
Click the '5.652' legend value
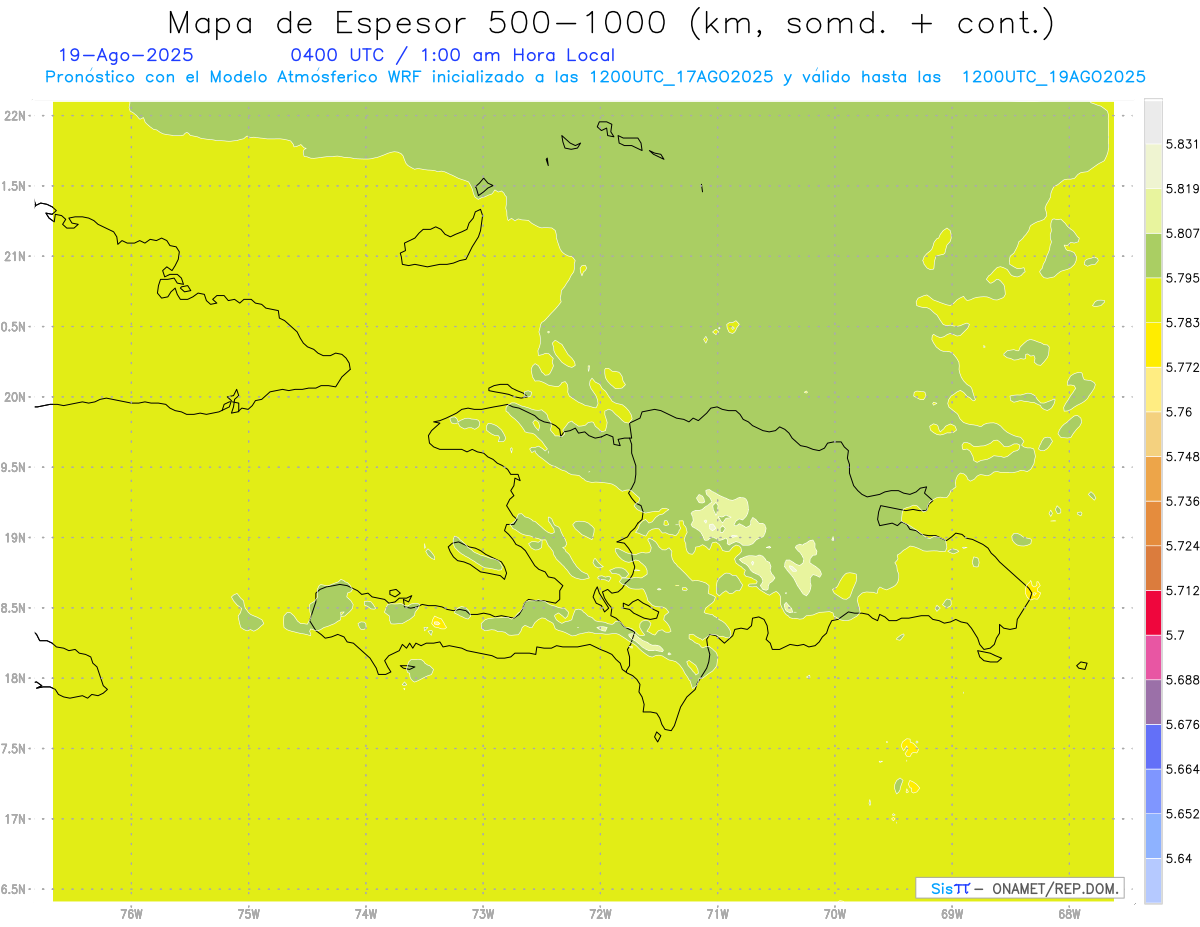(1182, 814)
